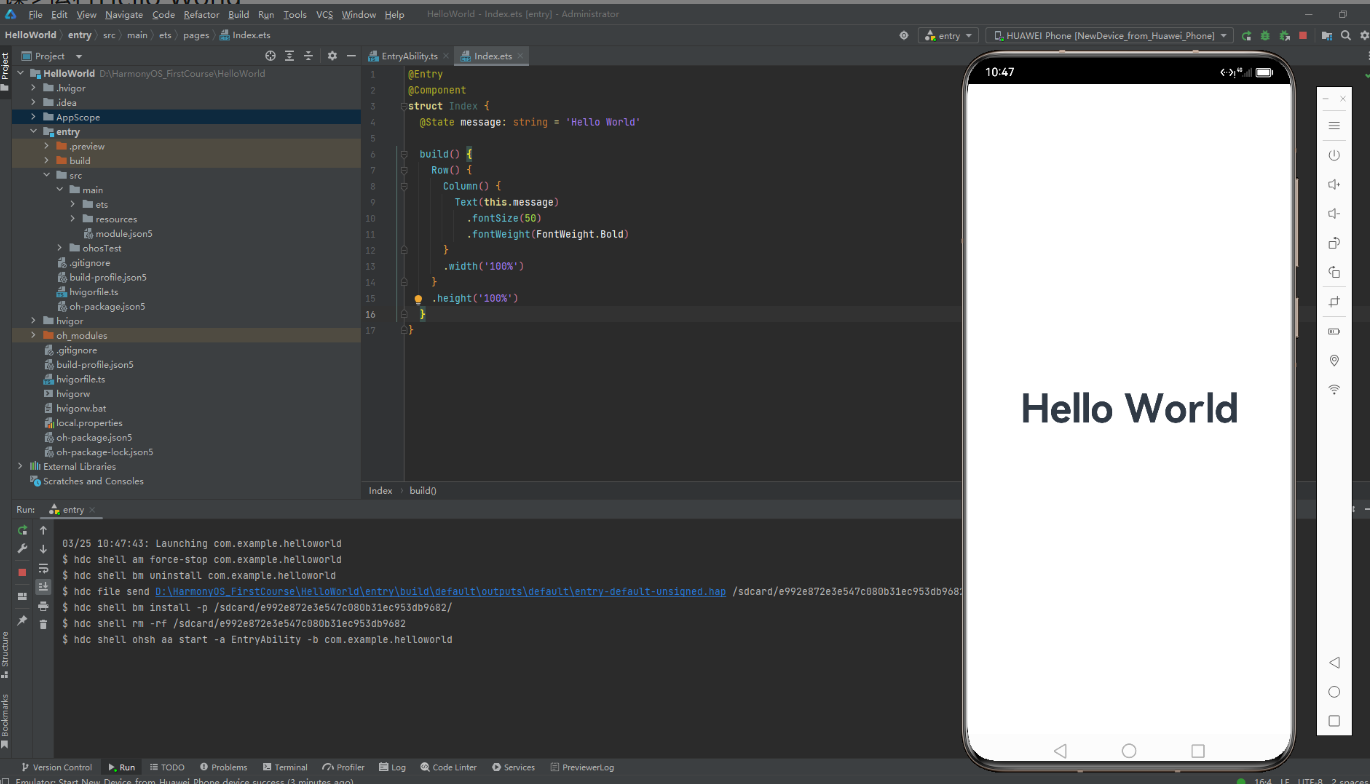
Task: Select opened file locate icon in Project panel
Action: pyautogui.click(x=270, y=56)
